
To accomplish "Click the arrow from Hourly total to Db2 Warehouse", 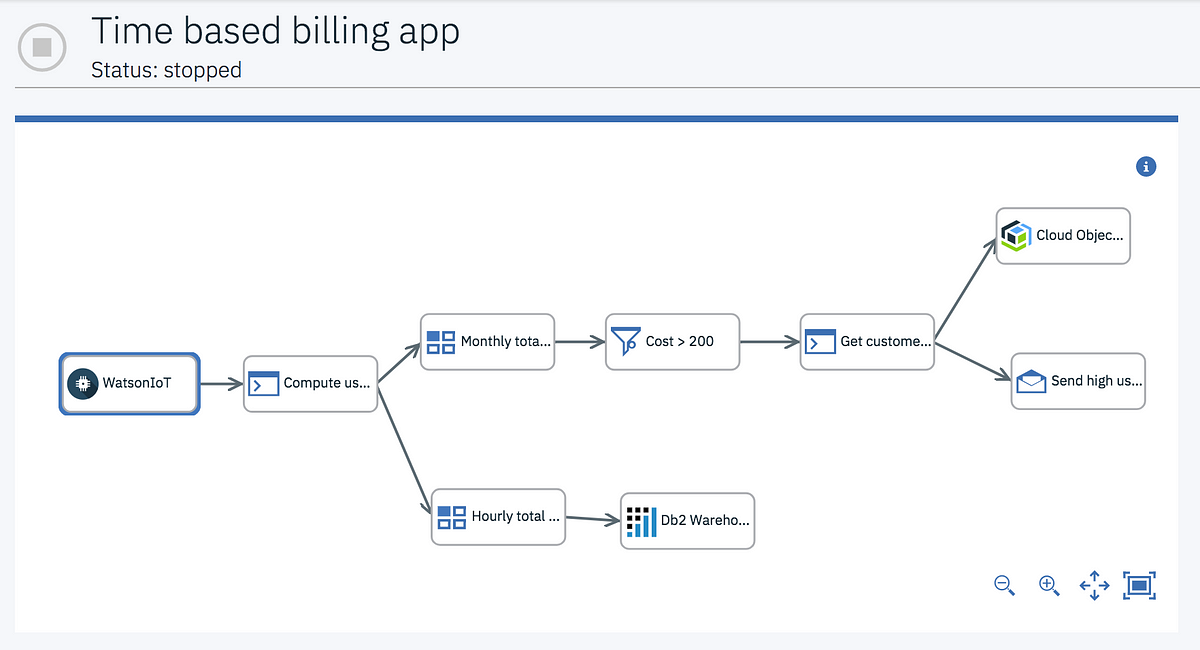I will click(x=593, y=518).
